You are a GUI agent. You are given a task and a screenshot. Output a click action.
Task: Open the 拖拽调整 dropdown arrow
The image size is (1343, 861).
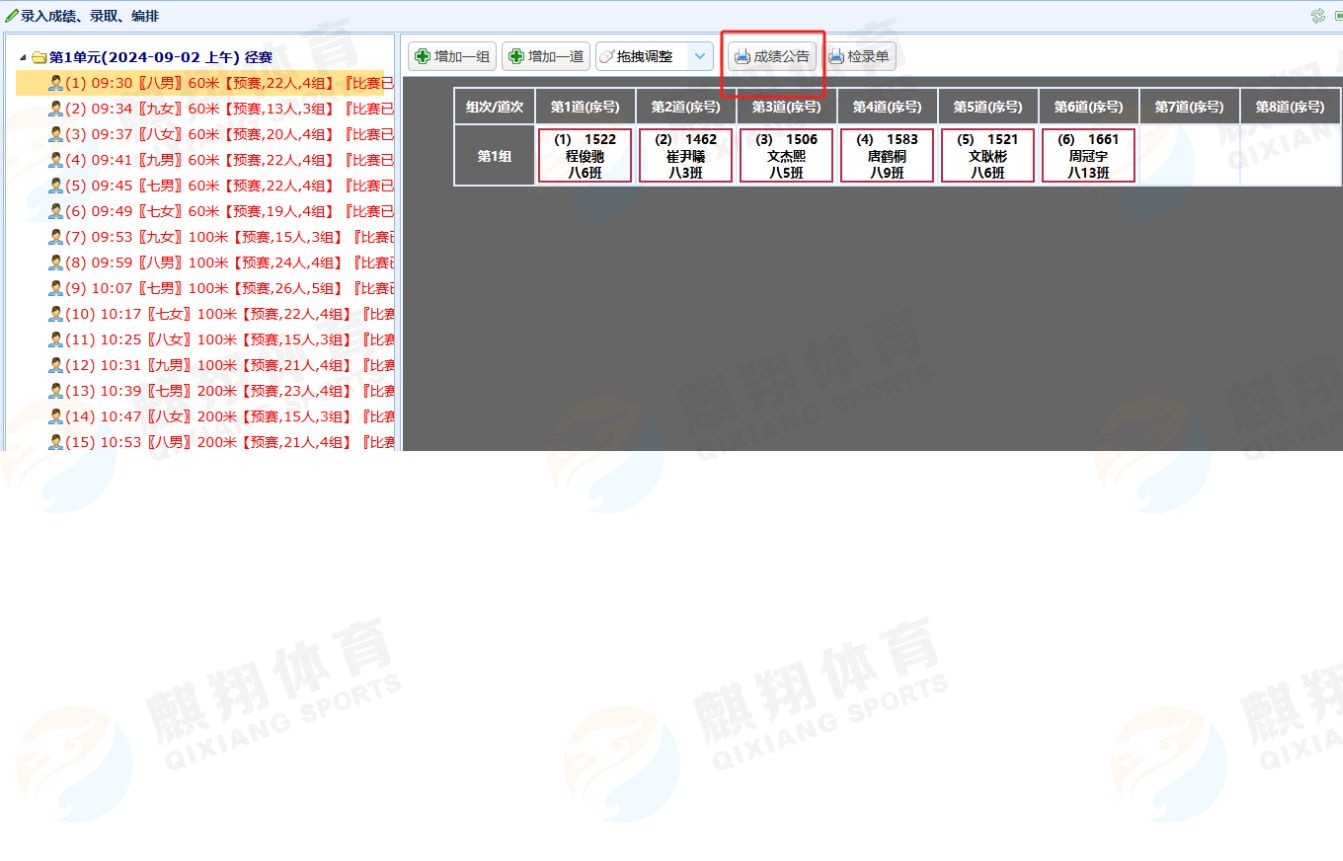point(699,57)
